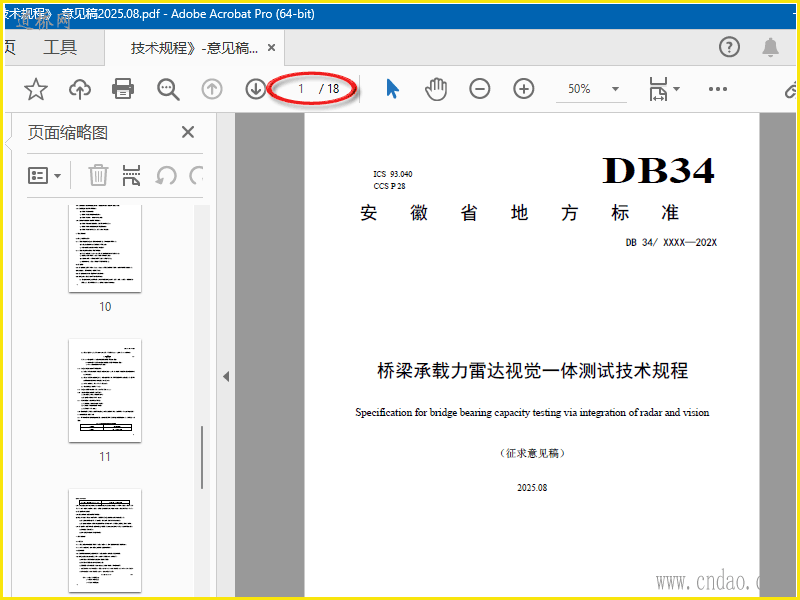This screenshot has height=600, width=800.
Task: Click the document title 桥梁承载力雷达视觉一体测试技术规程
Action: (x=532, y=371)
